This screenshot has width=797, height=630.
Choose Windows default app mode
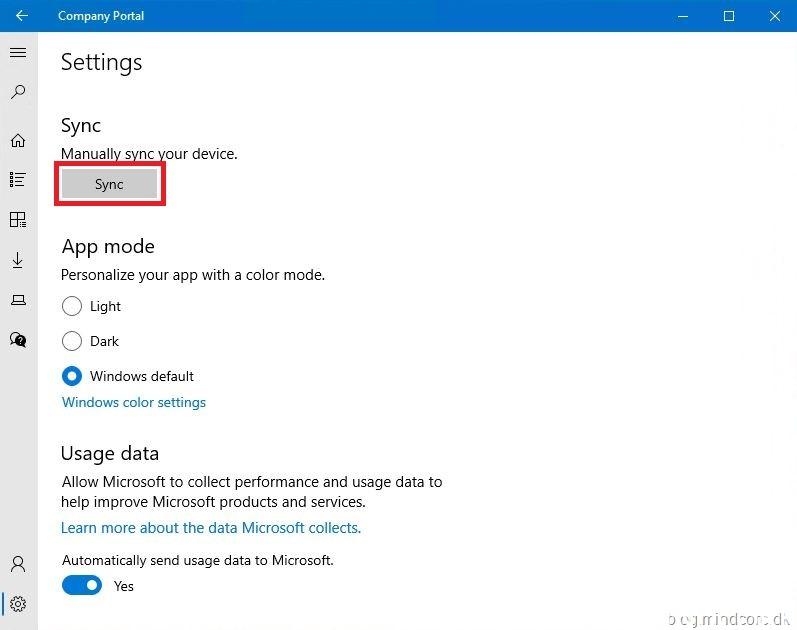click(x=72, y=376)
